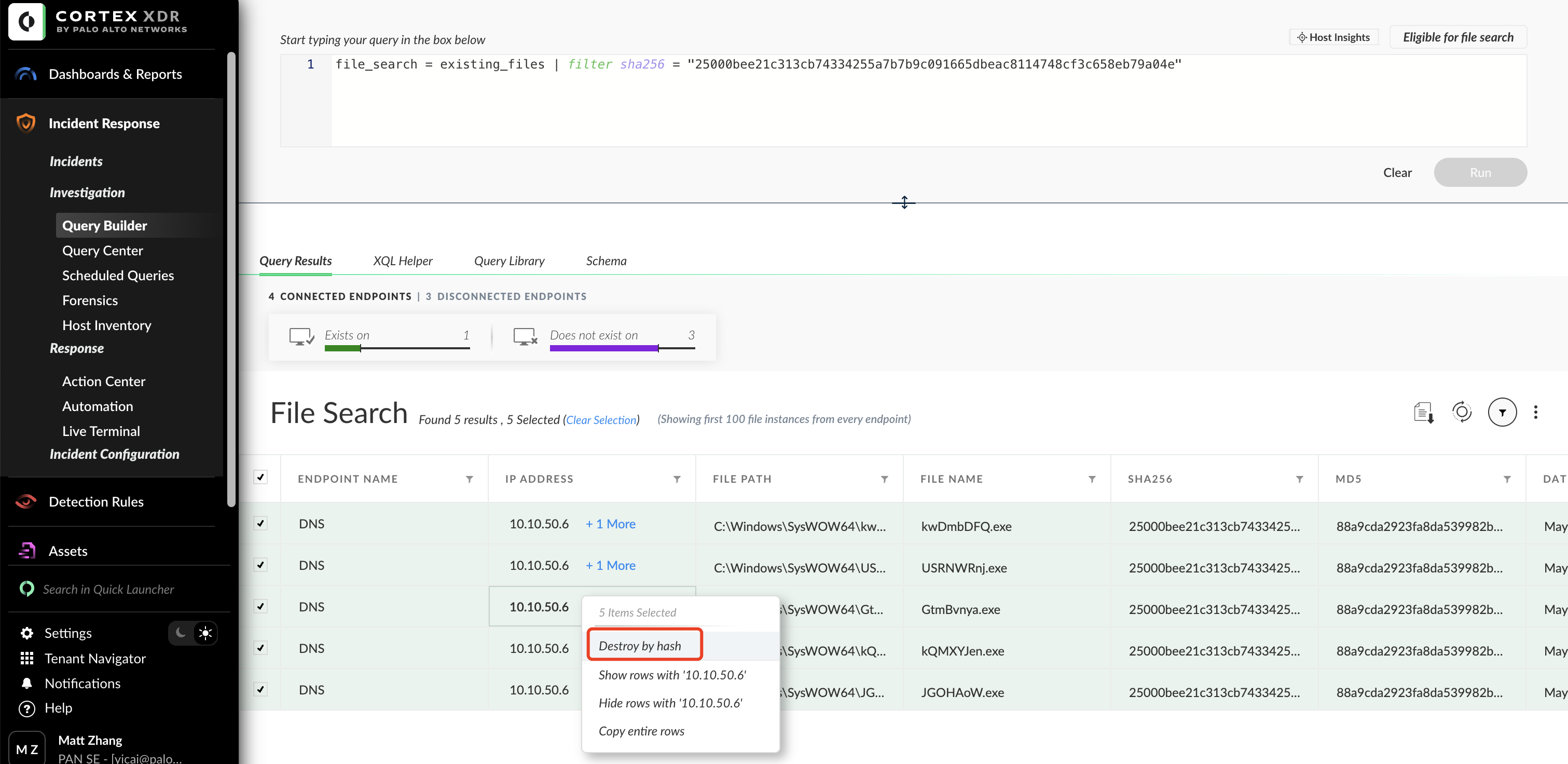Open File Name column filter

pyautogui.click(x=1092, y=480)
